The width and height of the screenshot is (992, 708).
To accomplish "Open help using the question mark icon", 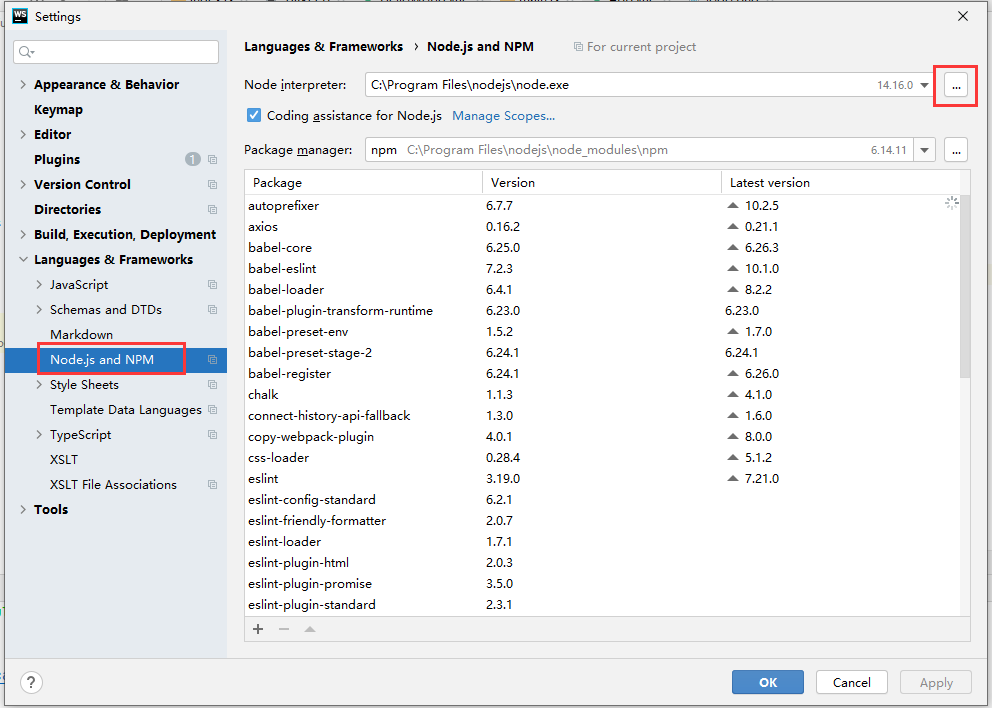I will click(x=30, y=682).
